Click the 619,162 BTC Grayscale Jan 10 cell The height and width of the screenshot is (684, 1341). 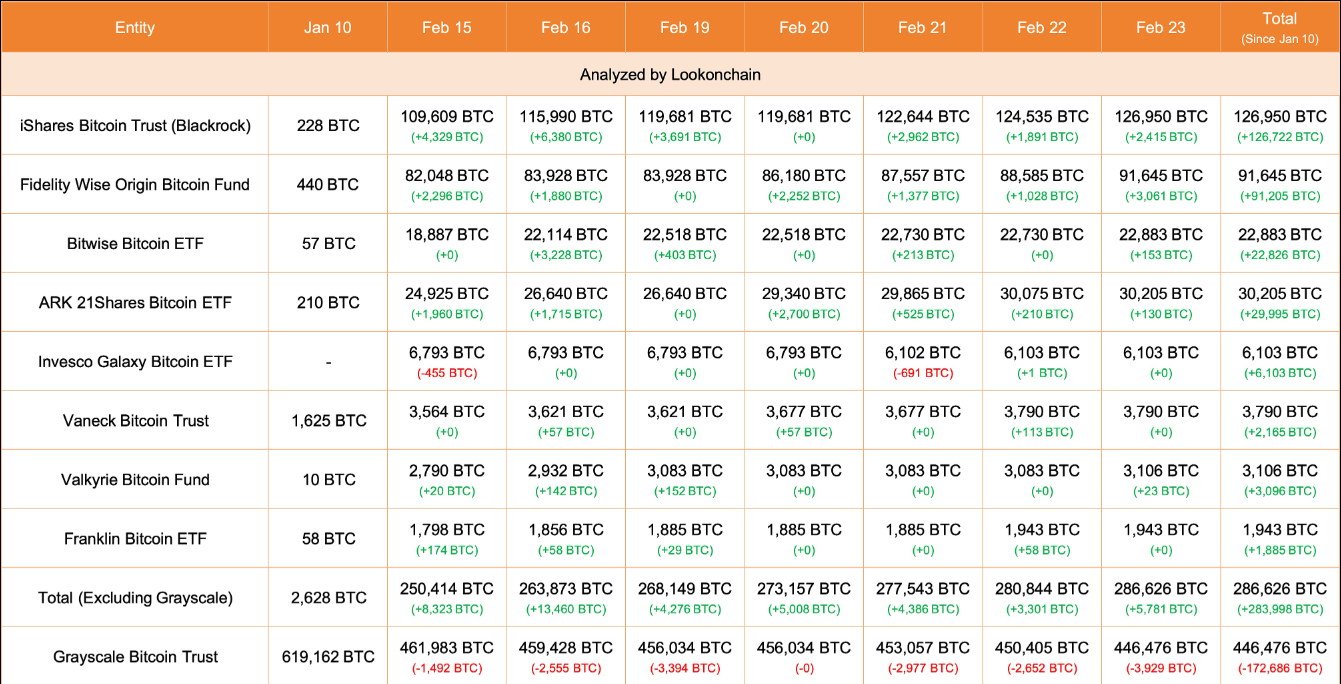point(328,657)
